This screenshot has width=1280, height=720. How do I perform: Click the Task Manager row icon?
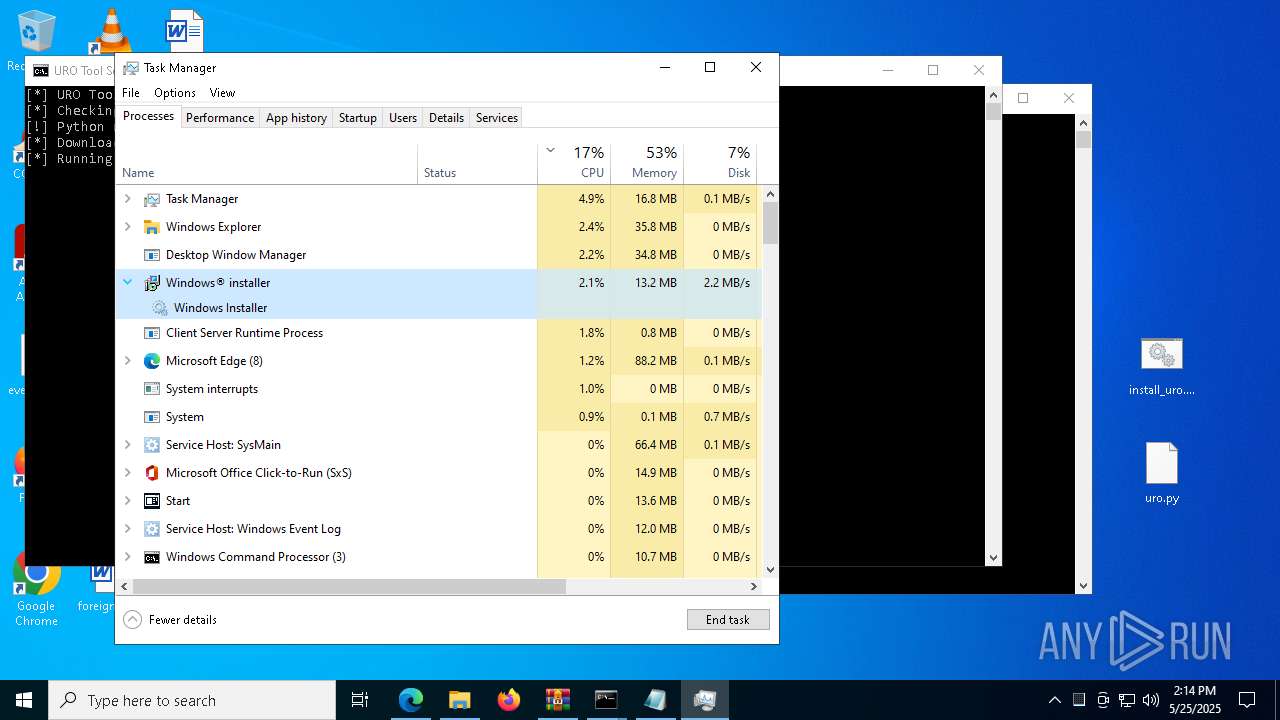coord(152,199)
